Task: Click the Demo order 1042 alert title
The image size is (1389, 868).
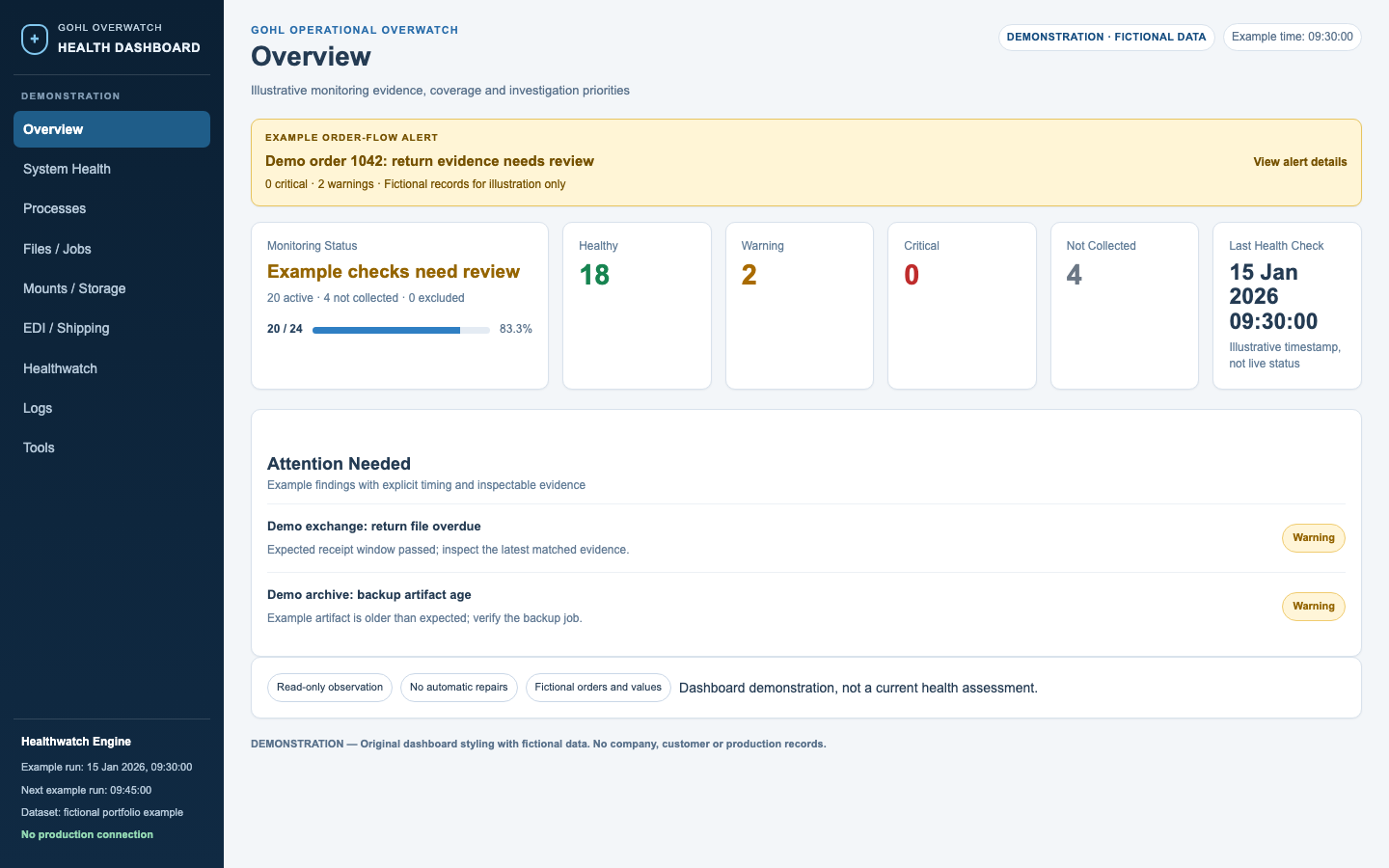Action: click(429, 161)
